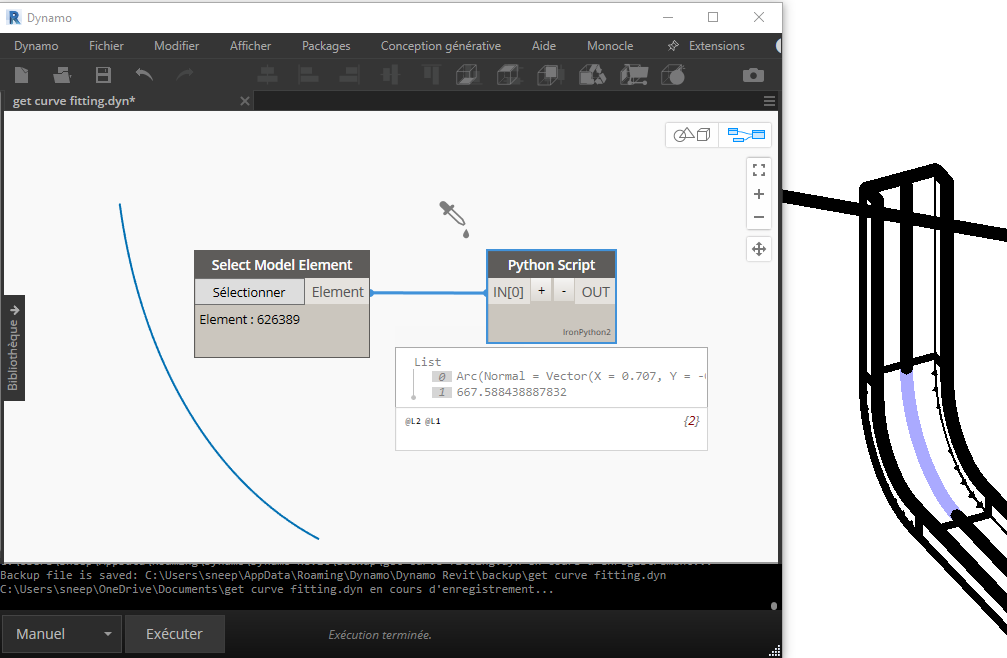Click the Element : 626389 text
This screenshot has height=658, width=1007.
coord(249,319)
